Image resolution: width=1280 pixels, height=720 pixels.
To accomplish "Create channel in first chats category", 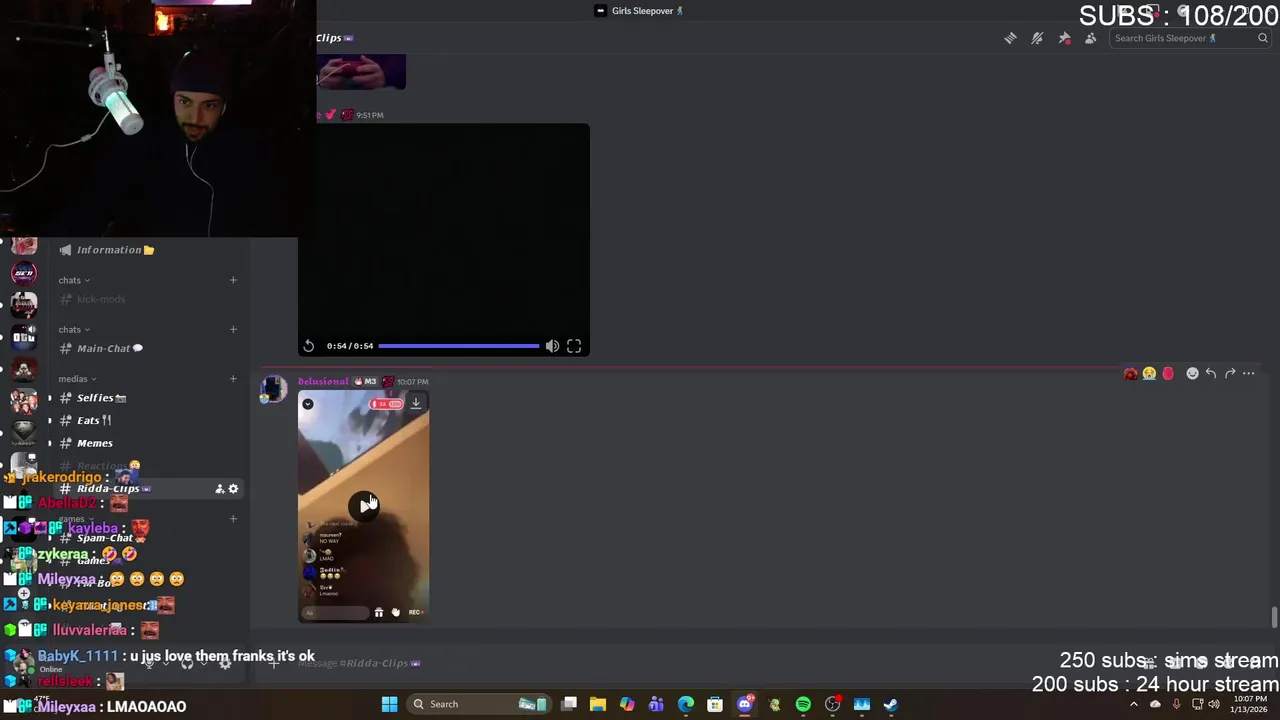I will 233,280.
